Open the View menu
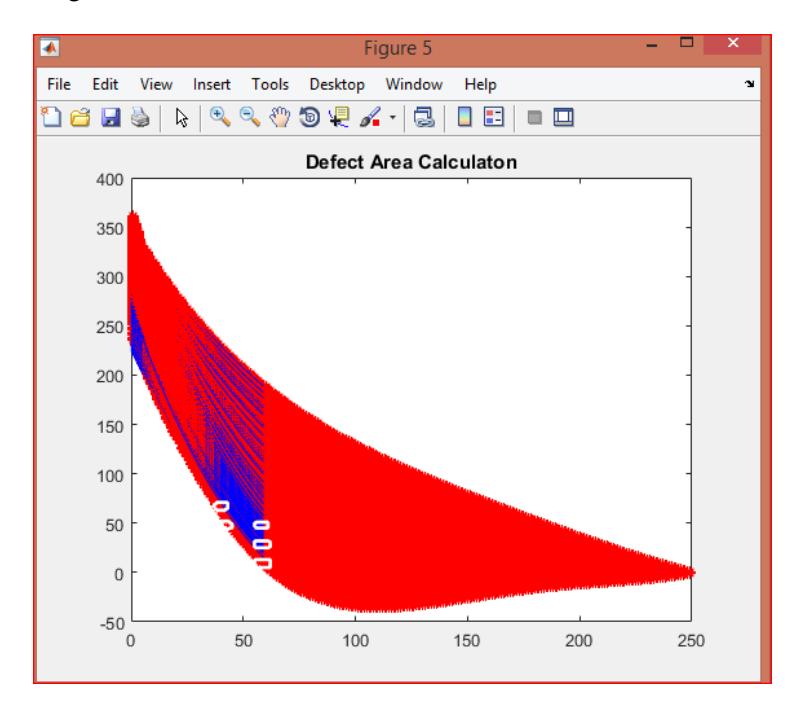Viewport: 805px width, 717px height. point(156,84)
